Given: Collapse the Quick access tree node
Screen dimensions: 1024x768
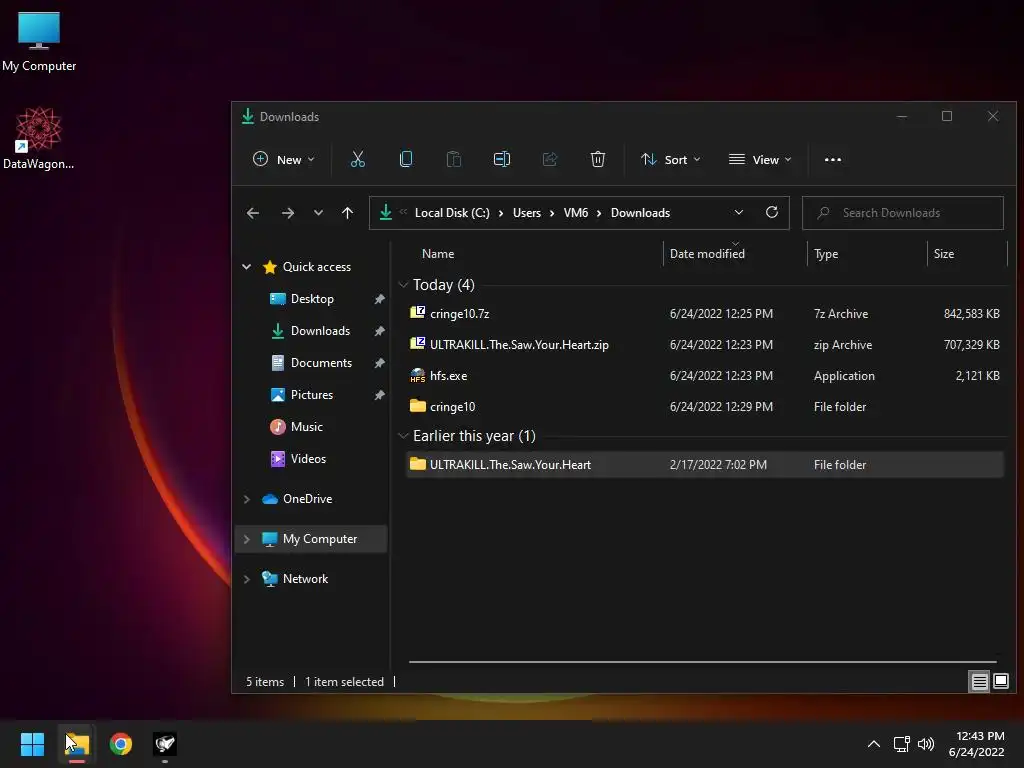Looking at the screenshot, I should point(247,266).
